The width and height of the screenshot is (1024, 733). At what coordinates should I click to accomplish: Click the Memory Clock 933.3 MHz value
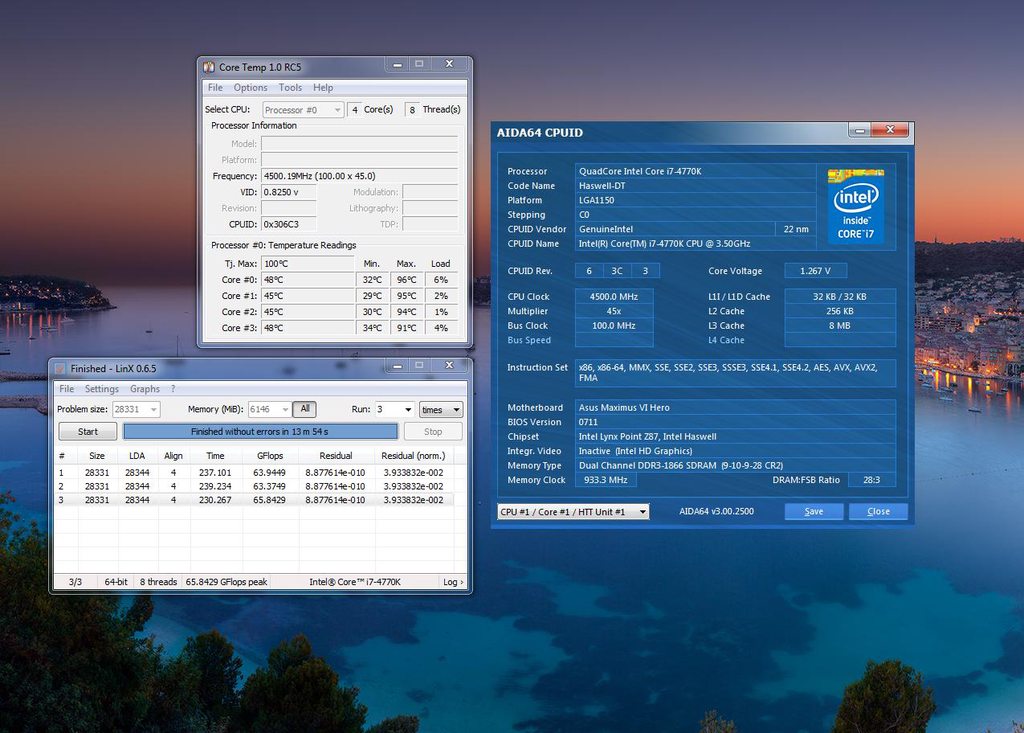[x=605, y=480]
